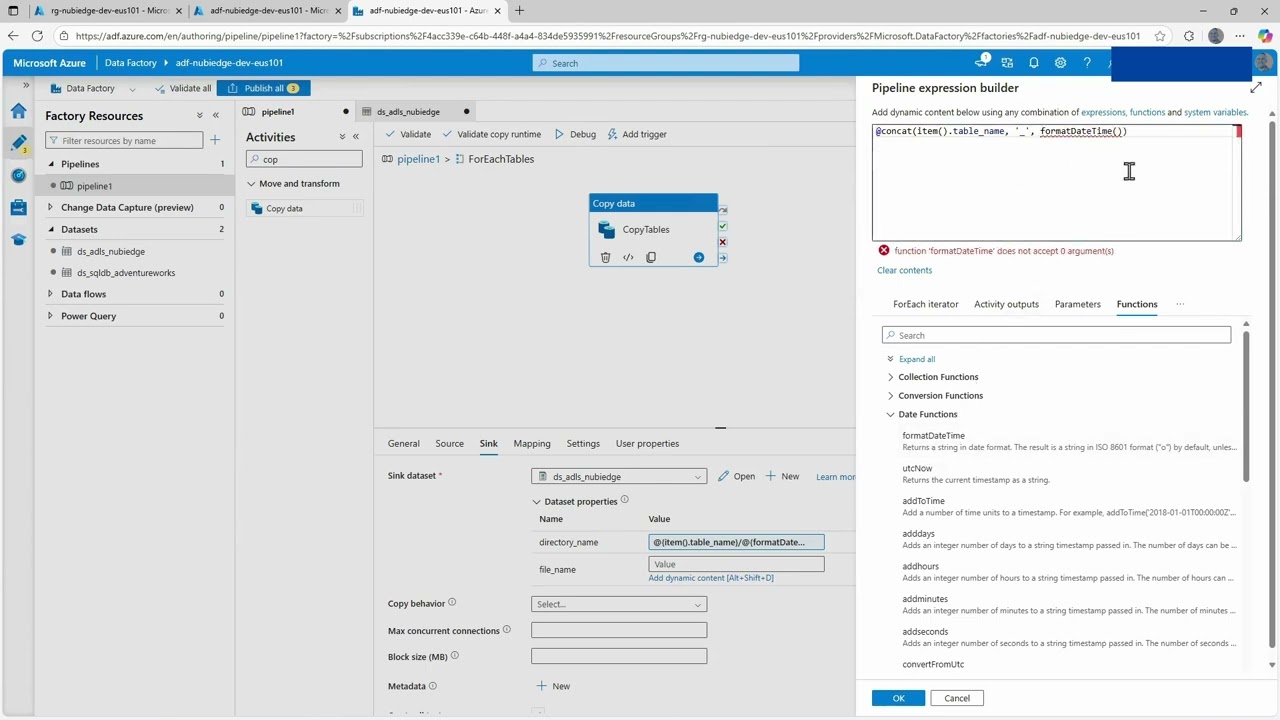Expand Change Data Capture group

(x=51, y=207)
